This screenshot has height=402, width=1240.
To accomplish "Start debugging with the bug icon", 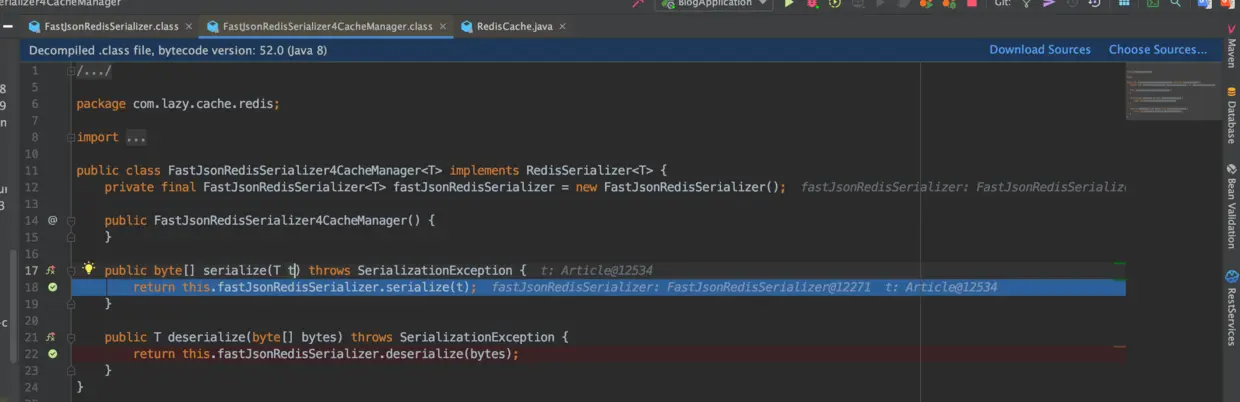I will [x=811, y=4].
